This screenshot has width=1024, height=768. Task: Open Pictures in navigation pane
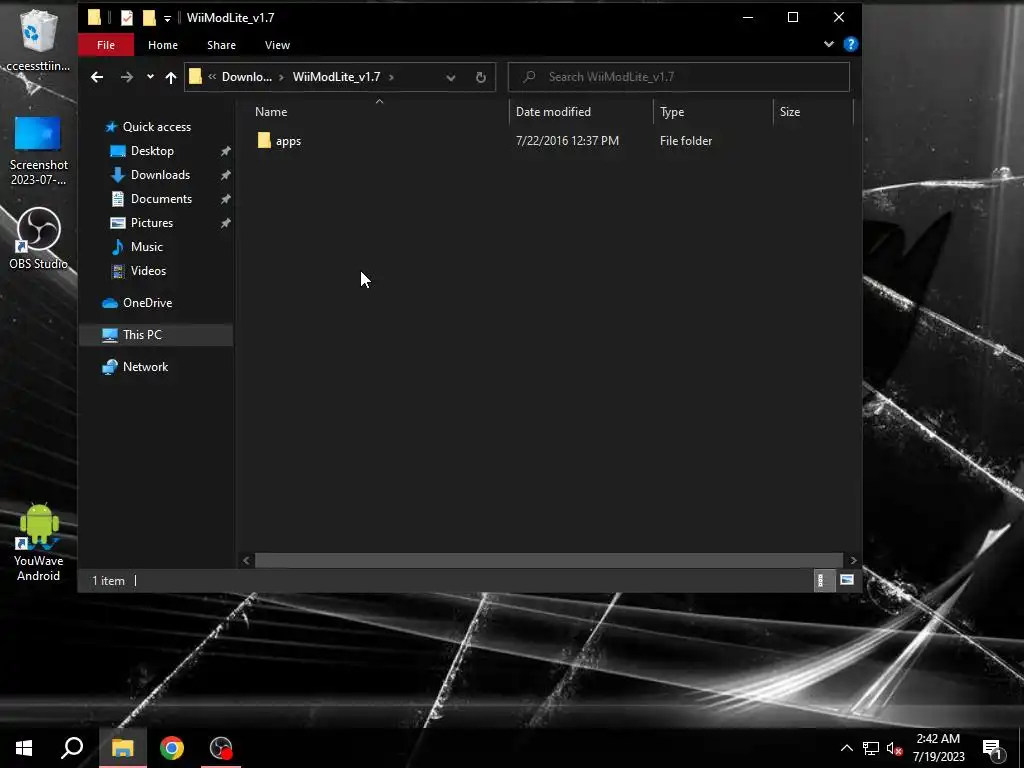click(x=152, y=223)
